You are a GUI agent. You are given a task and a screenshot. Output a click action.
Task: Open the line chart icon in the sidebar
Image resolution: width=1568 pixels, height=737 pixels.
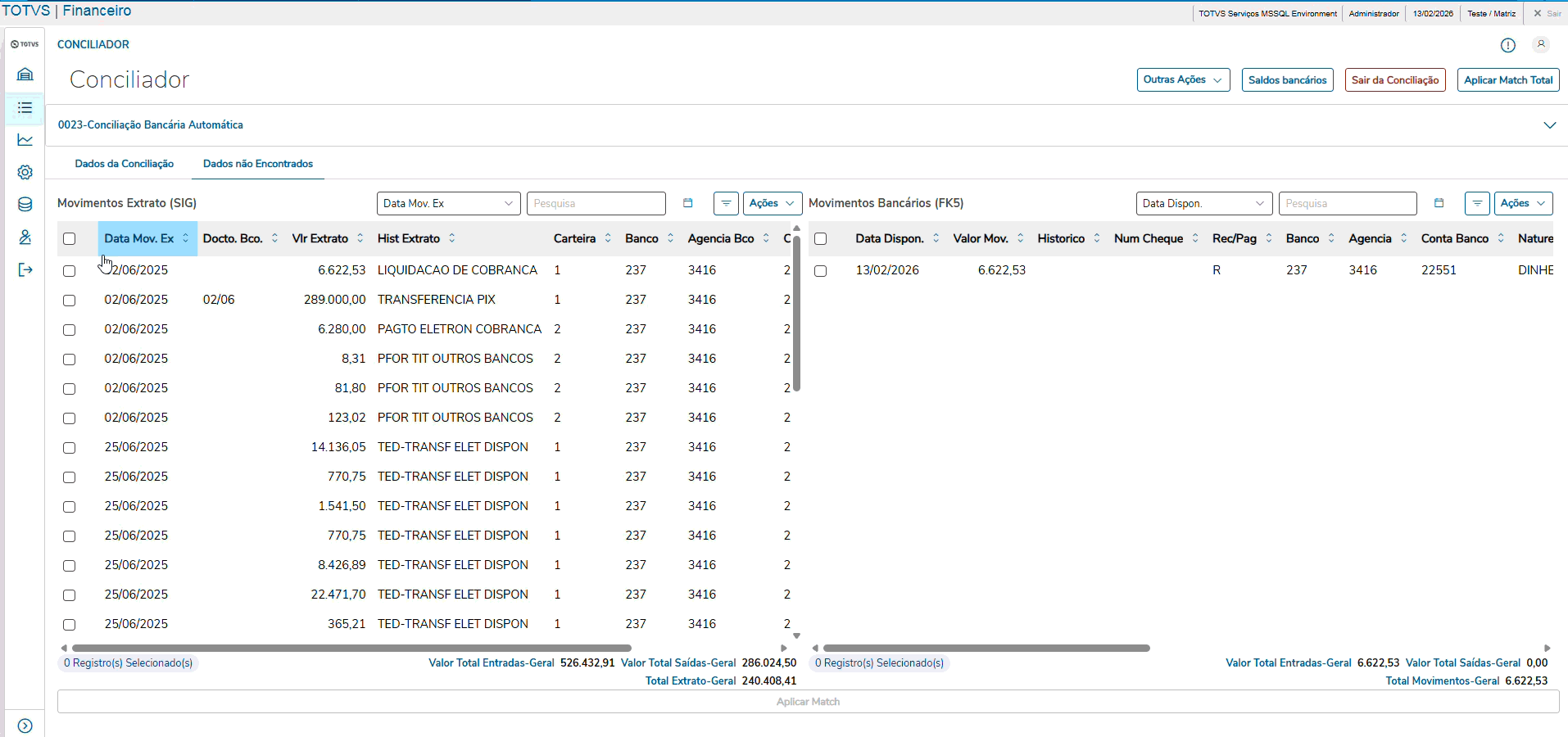pos(25,140)
